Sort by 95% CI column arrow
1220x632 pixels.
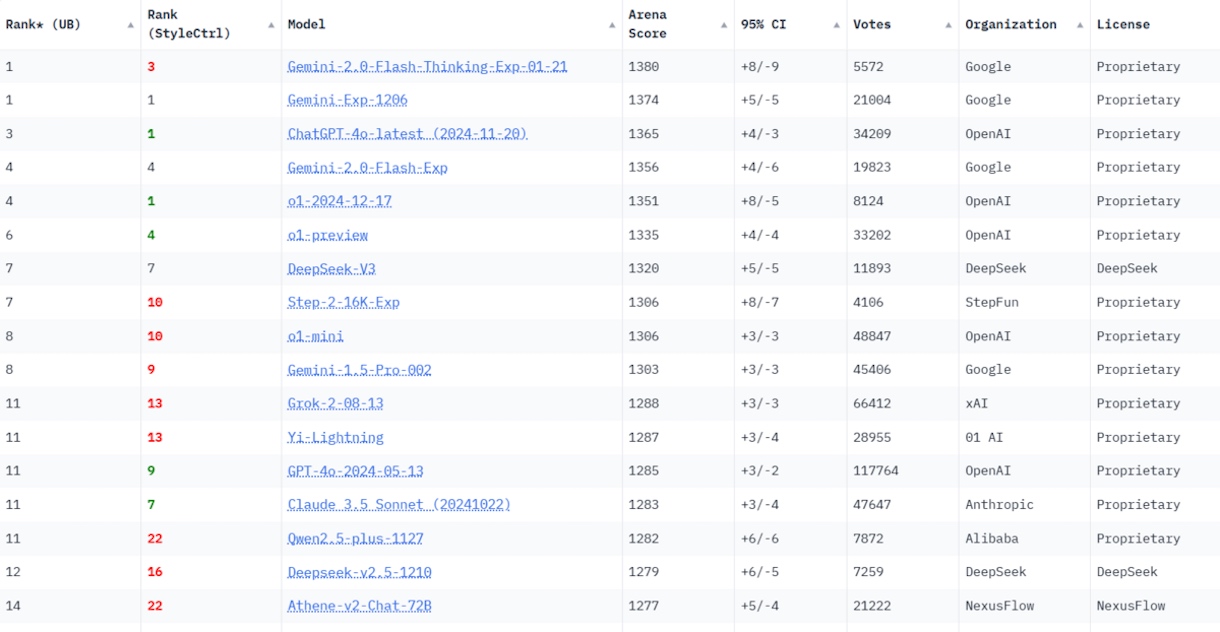click(837, 25)
